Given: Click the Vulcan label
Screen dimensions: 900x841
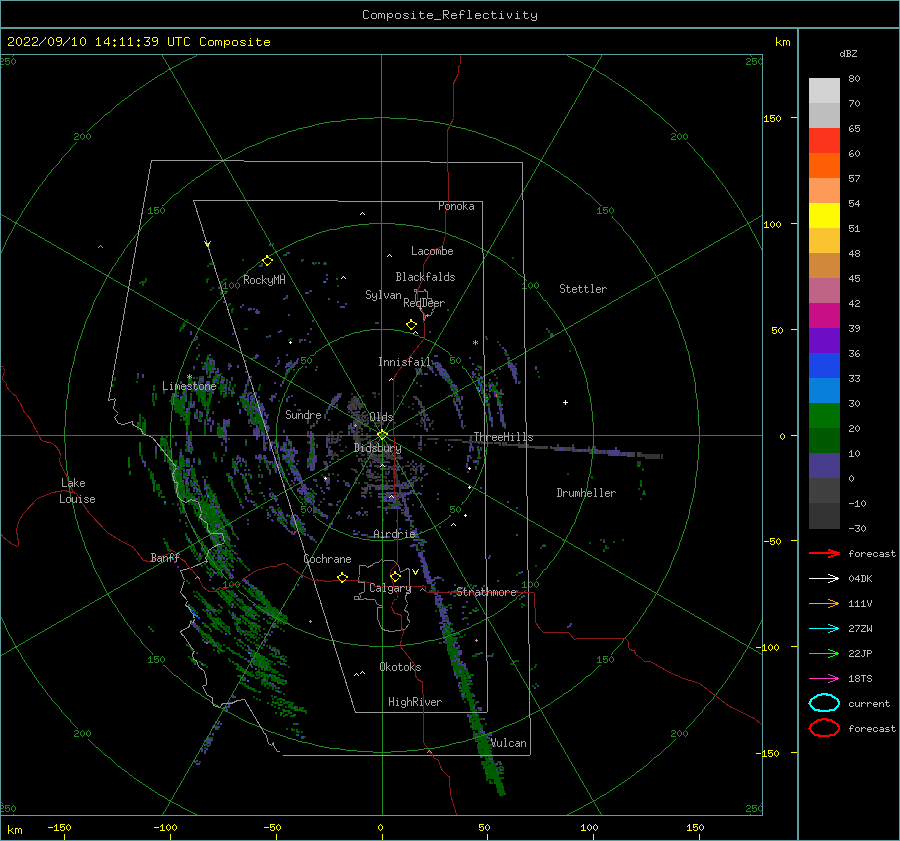Looking at the screenshot, I should pos(509,743).
